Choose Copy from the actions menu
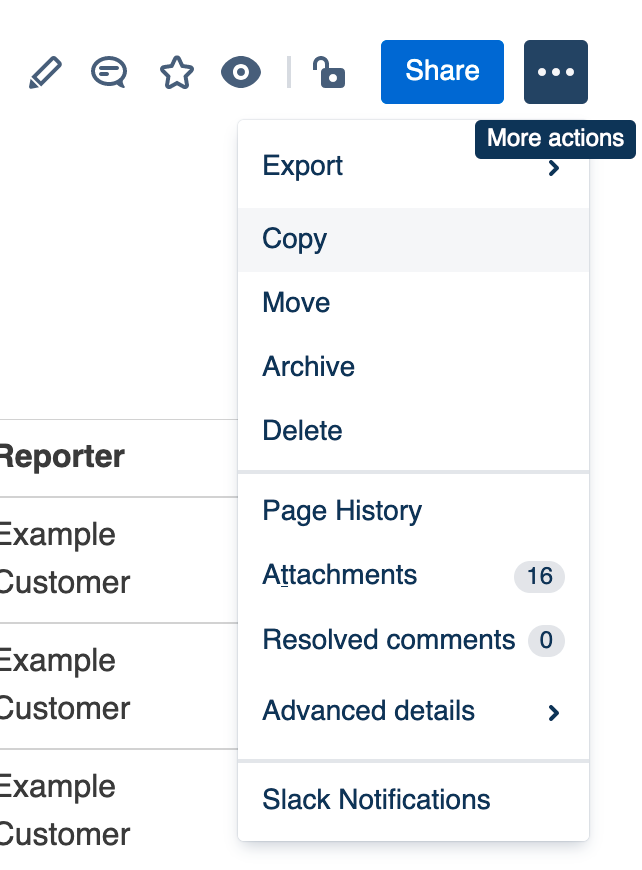 coord(413,240)
